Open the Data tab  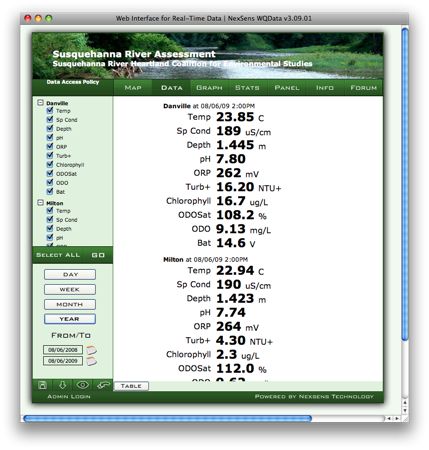click(172, 88)
